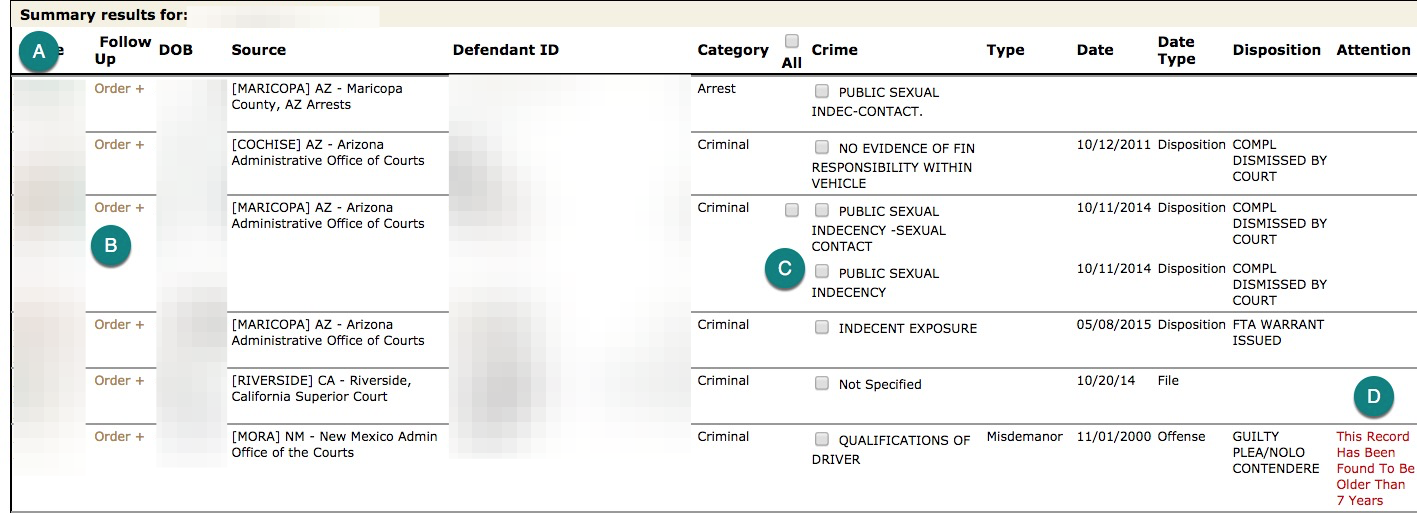The image size is (1417, 513).
Task: Click the Source column header
Action: click(x=259, y=50)
